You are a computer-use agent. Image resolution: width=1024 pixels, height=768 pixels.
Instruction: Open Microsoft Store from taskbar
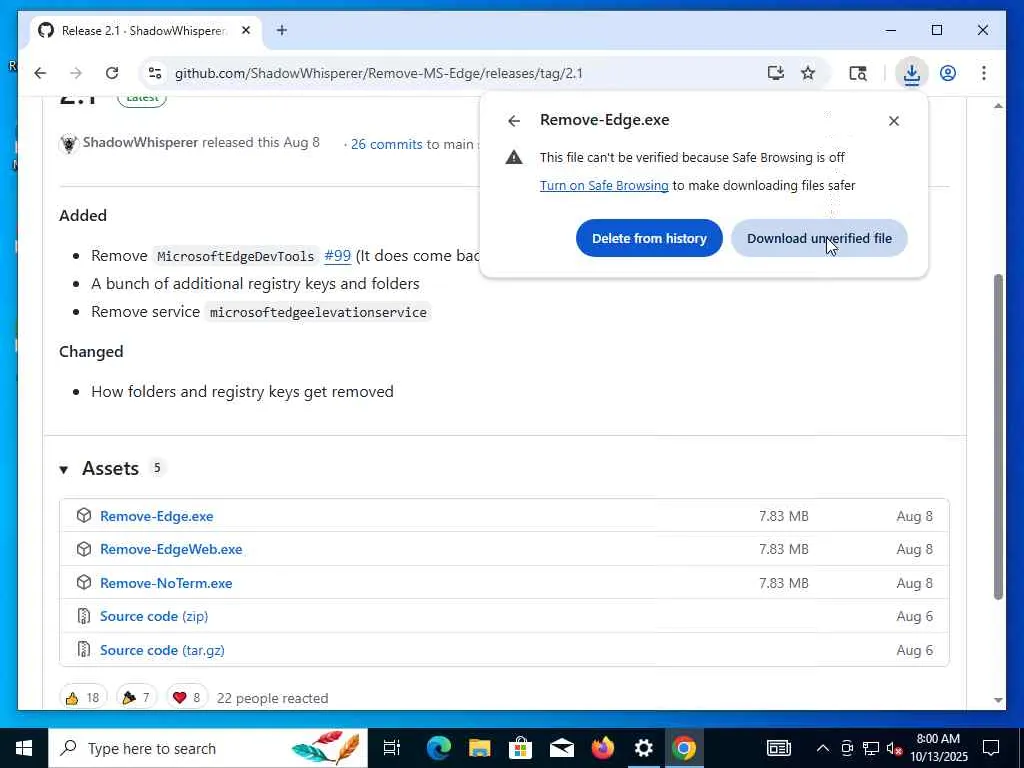pyautogui.click(x=520, y=748)
